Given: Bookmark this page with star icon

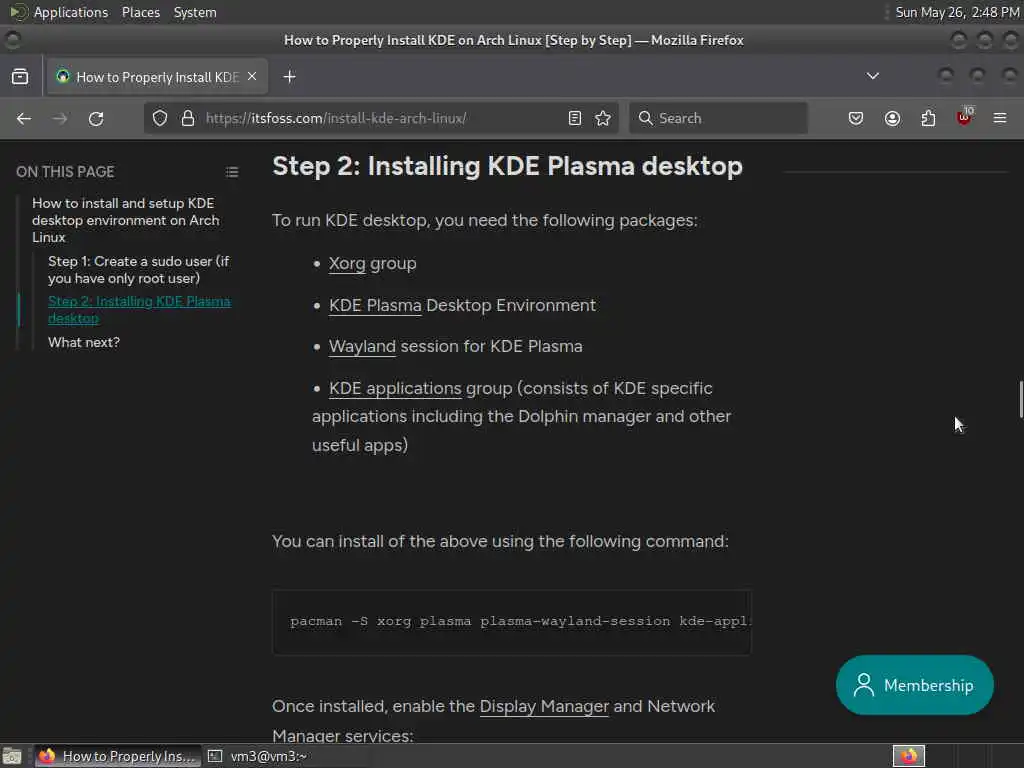Looking at the screenshot, I should [x=603, y=118].
